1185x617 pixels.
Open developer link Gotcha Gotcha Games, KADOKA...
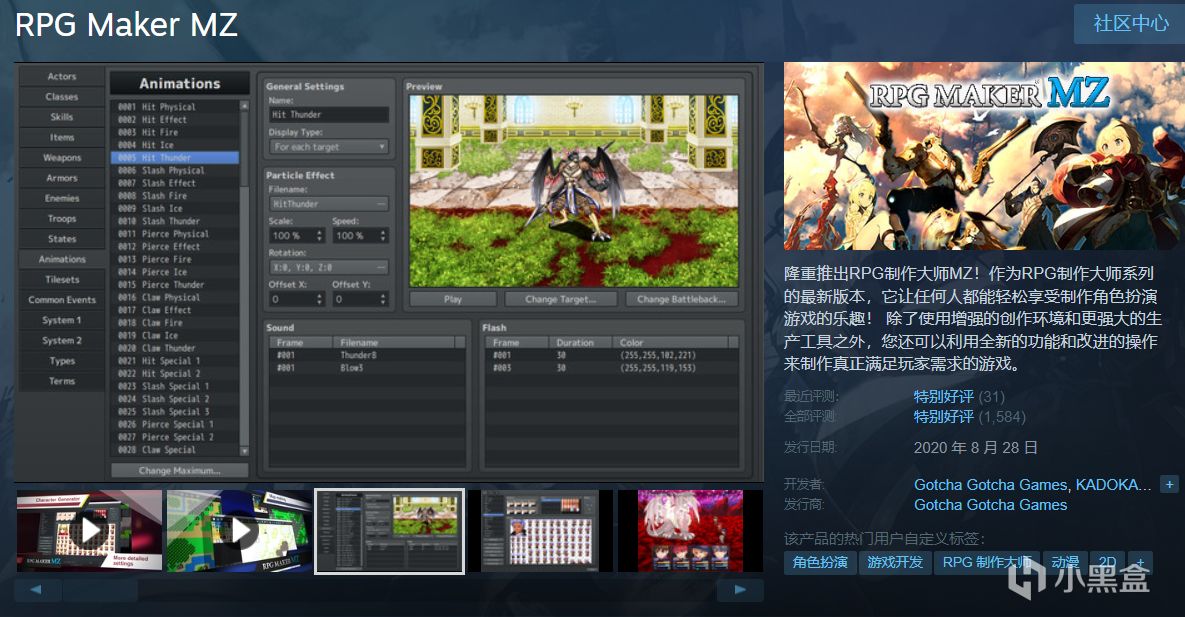click(x=1032, y=485)
